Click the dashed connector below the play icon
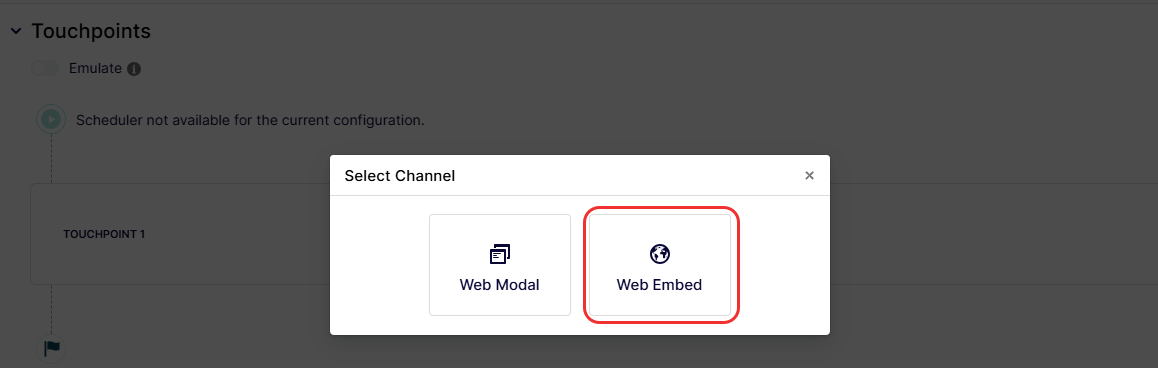Viewport: 1158px width, 368px height. coord(51,157)
